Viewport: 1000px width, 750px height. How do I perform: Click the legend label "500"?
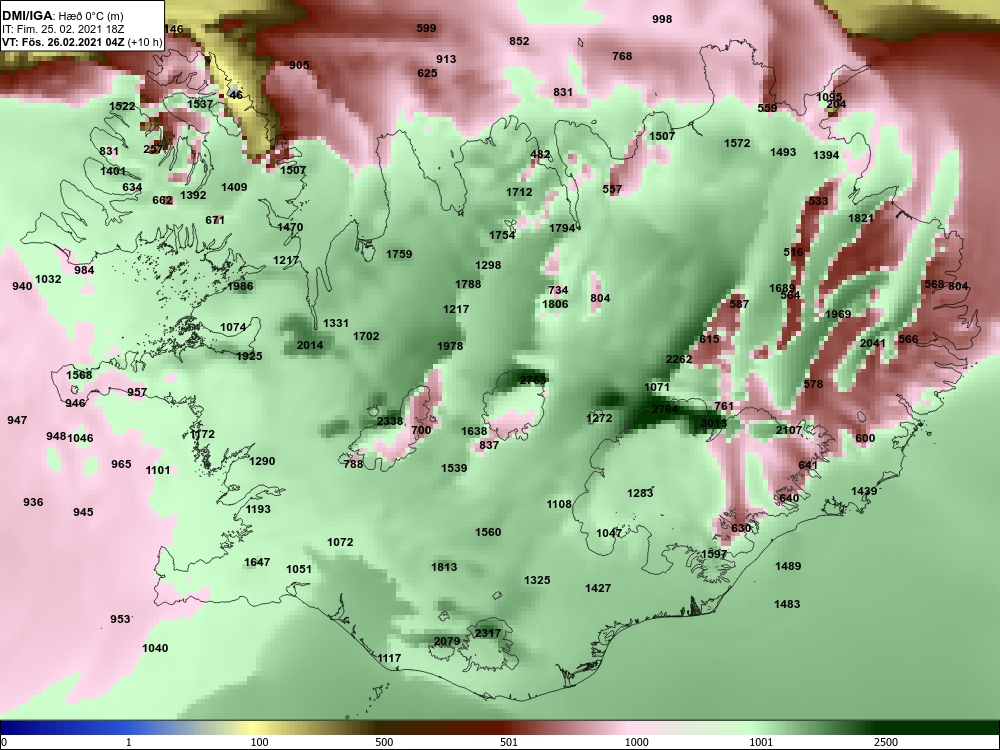[x=384, y=742]
